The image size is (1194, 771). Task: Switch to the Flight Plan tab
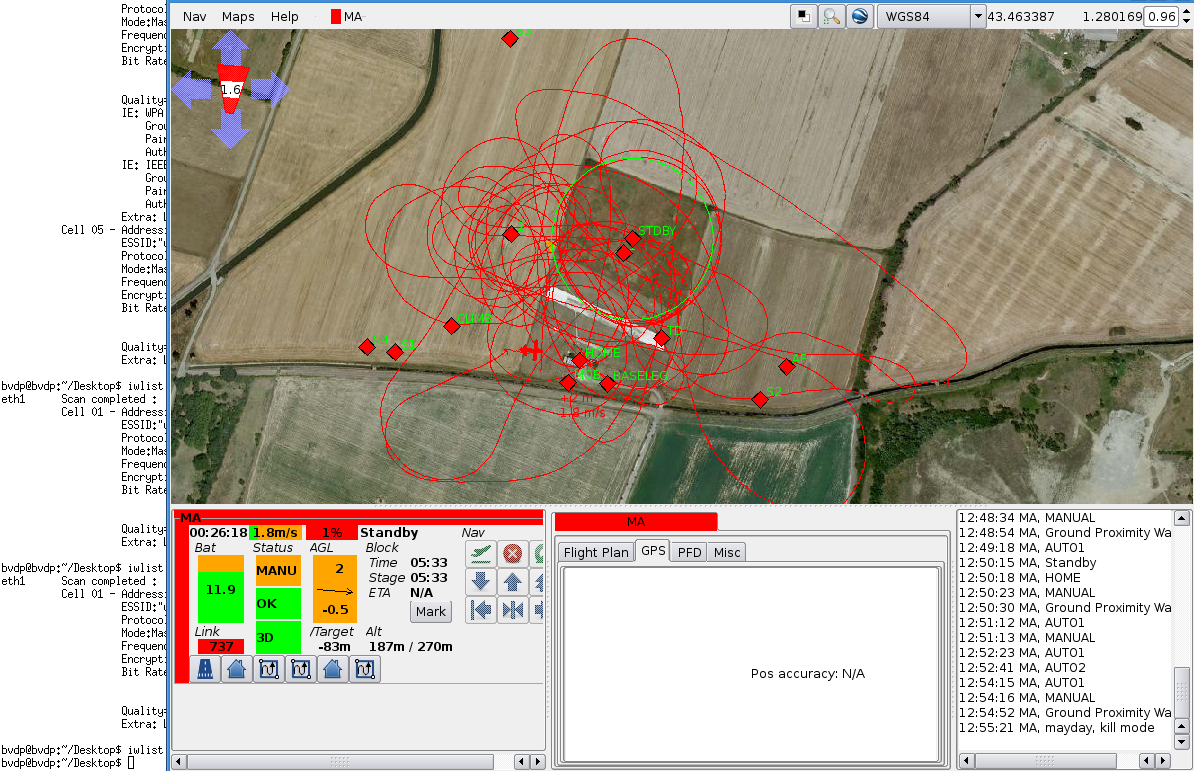[595, 552]
